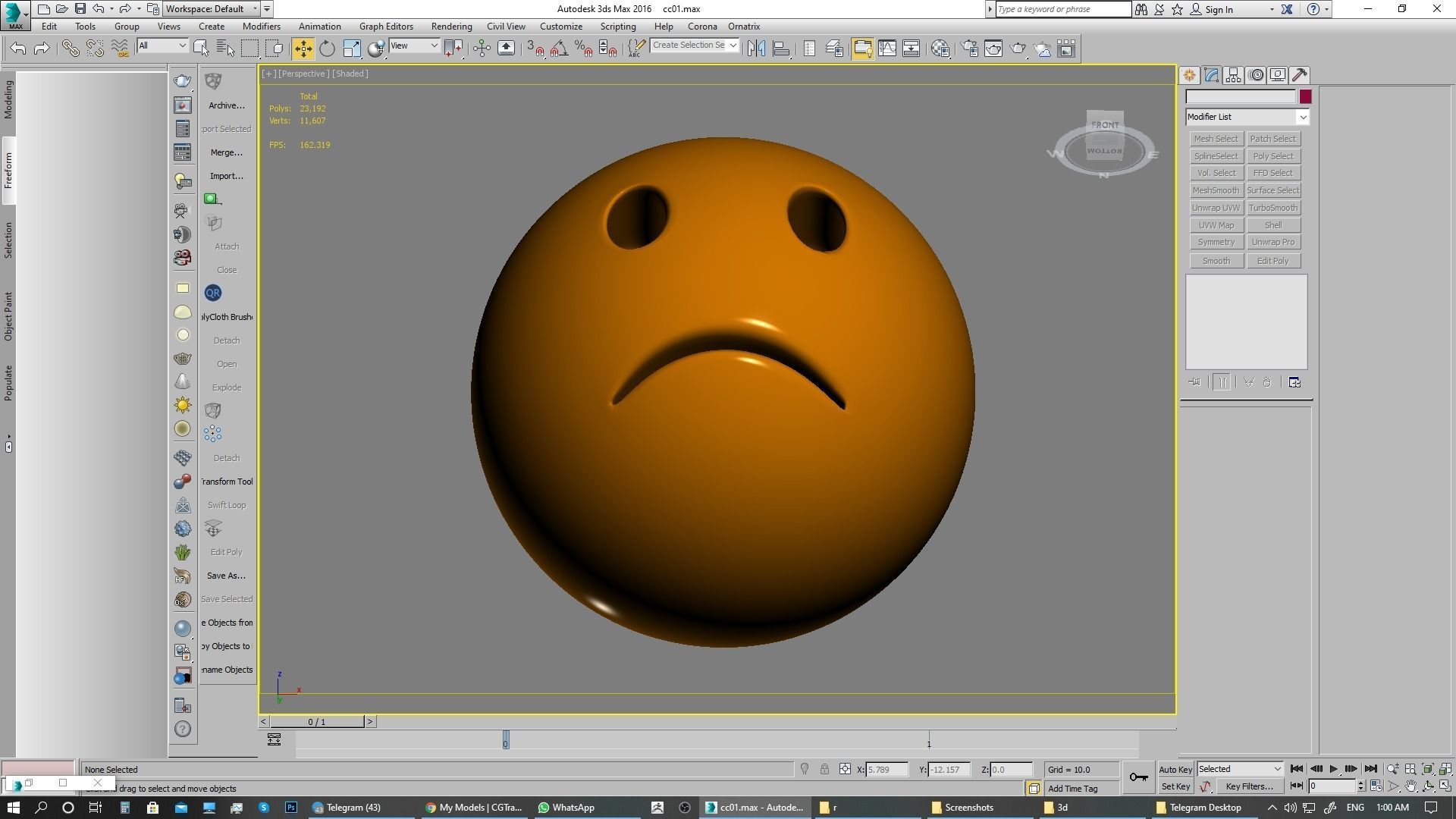The width and height of the screenshot is (1456, 819).
Task: Toggle 3D Snaps button
Action: coord(535,49)
